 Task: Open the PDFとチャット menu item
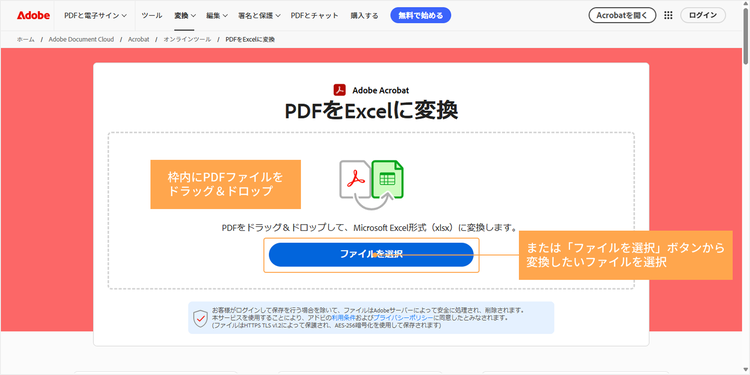click(315, 15)
